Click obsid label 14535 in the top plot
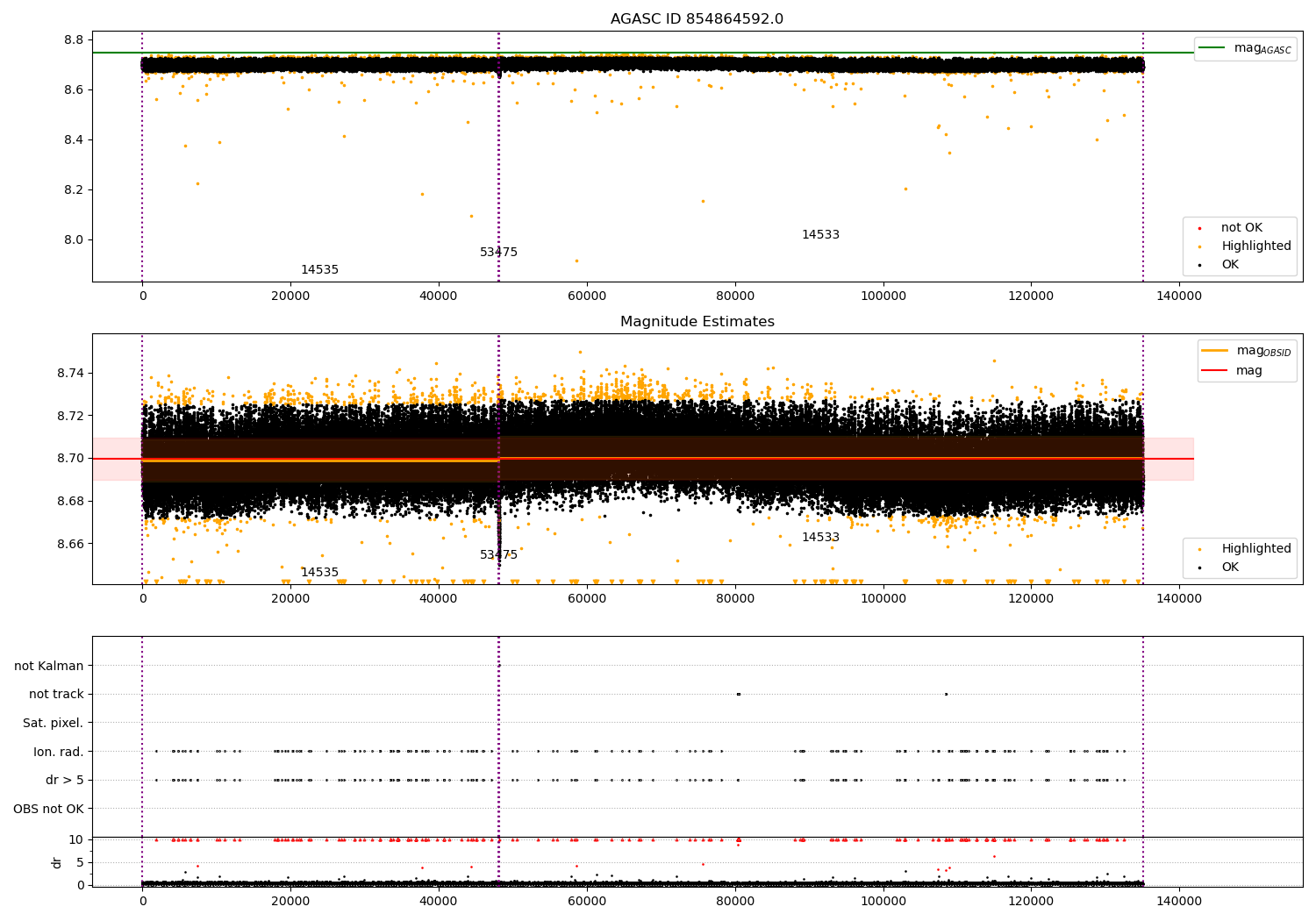1316x921 pixels. [319, 270]
